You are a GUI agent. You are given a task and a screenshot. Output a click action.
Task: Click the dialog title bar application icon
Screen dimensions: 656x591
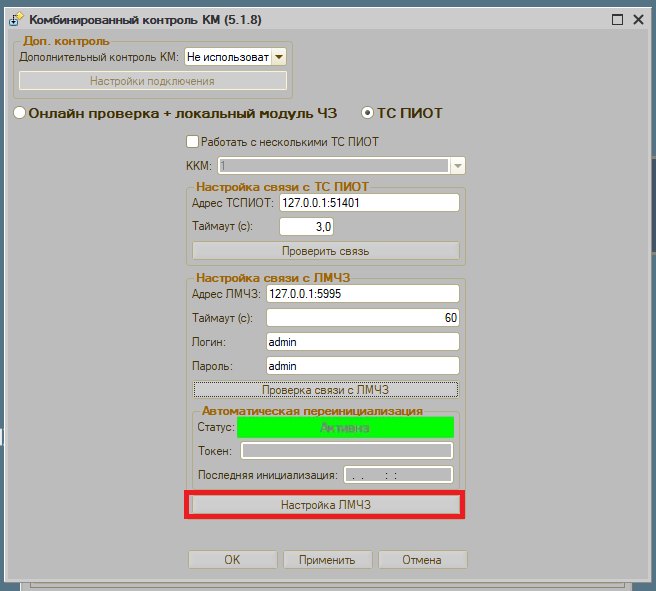(16, 19)
